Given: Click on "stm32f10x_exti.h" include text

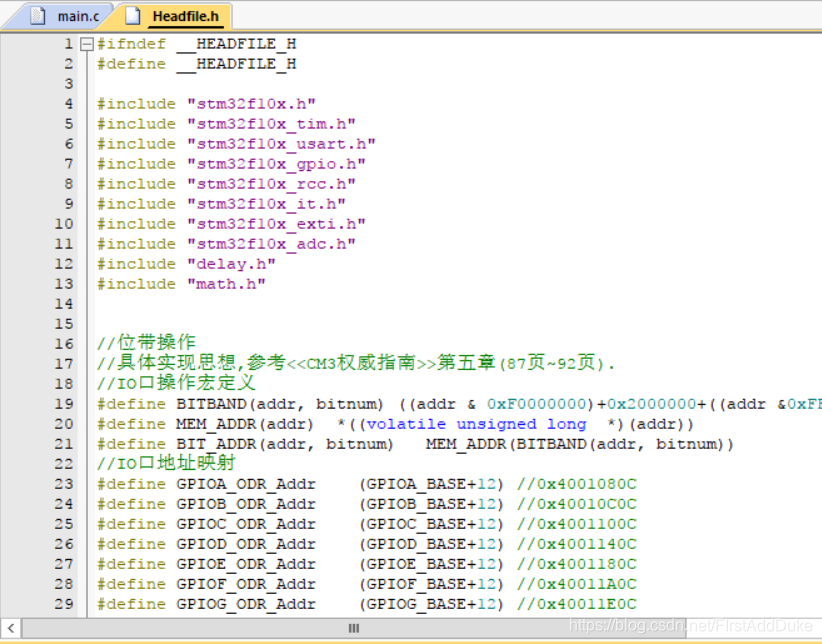Looking at the screenshot, I should tap(276, 224).
